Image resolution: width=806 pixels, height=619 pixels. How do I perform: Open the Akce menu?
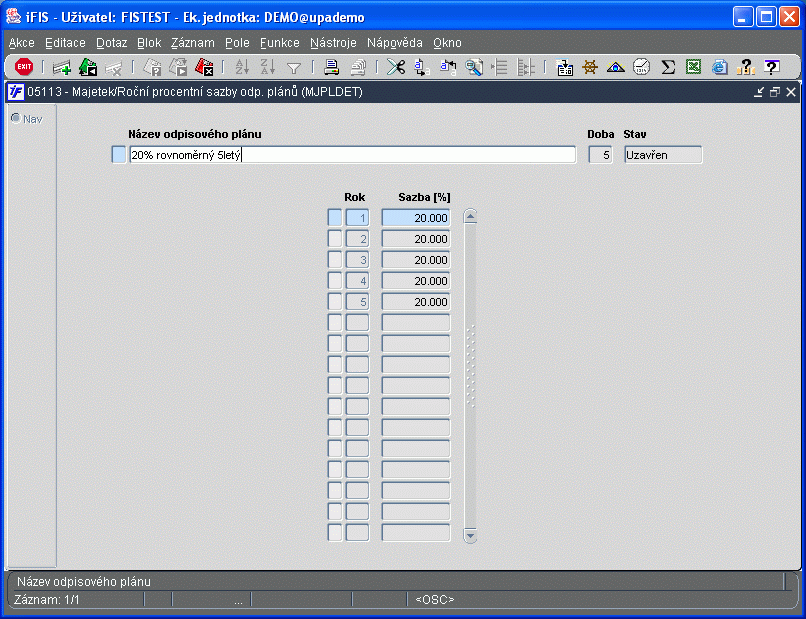tap(22, 43)
